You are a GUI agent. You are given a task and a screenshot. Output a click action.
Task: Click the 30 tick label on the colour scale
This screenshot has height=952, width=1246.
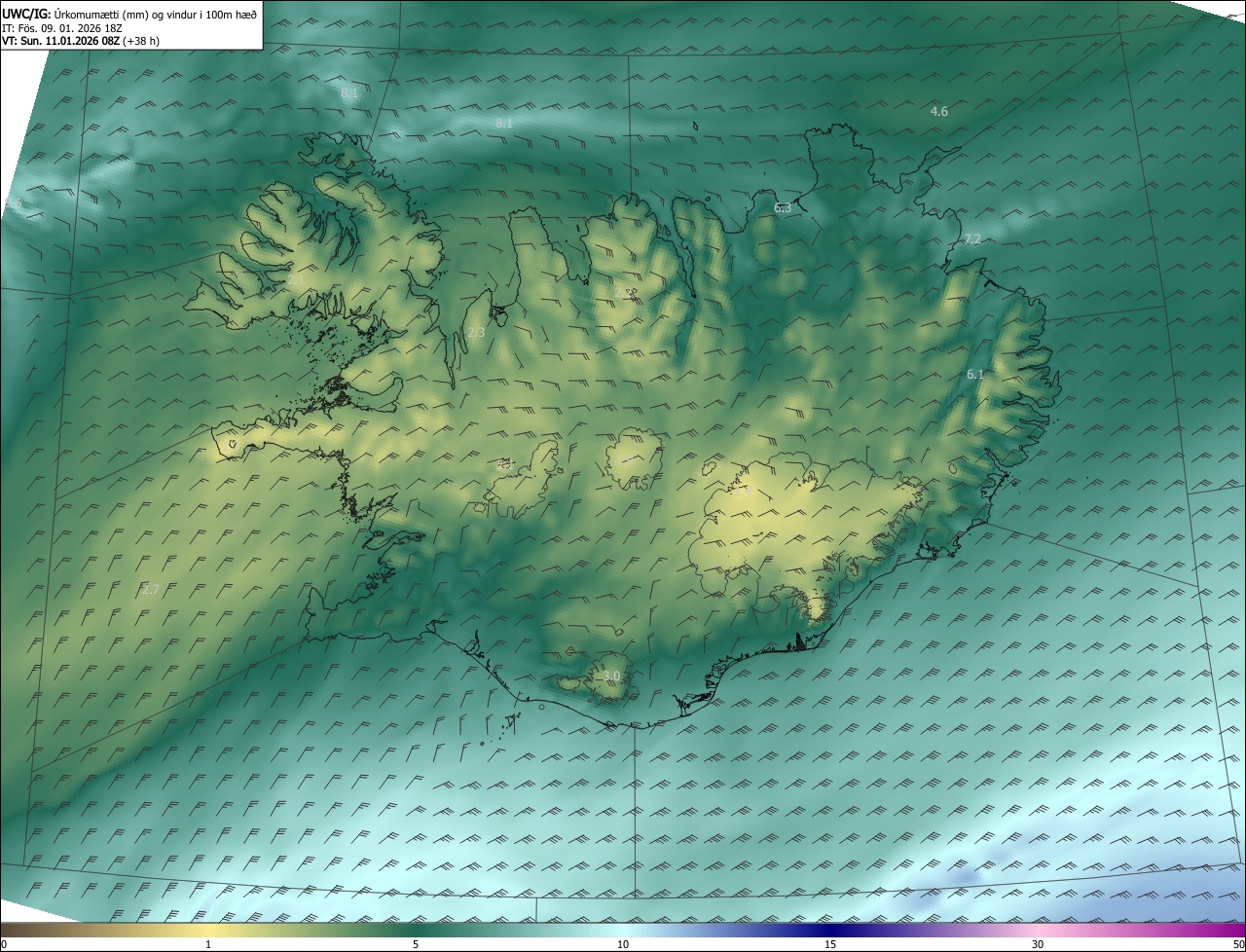tap(1038, 945)
